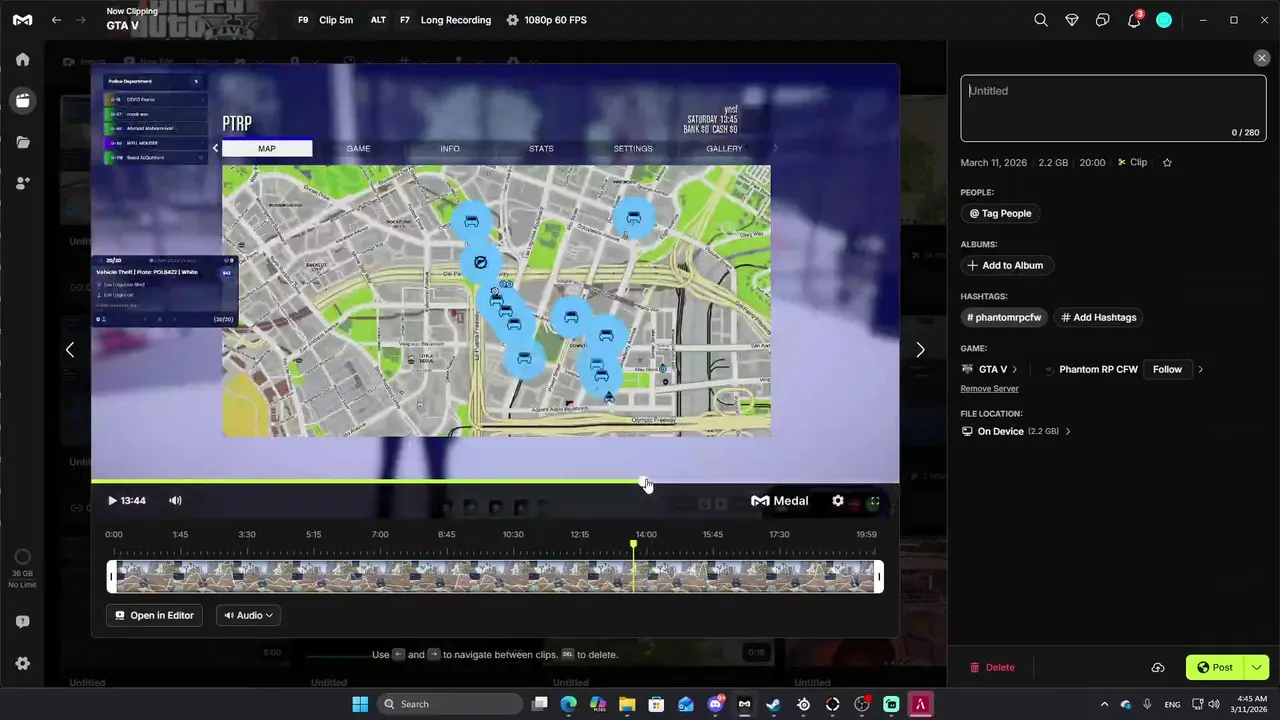Viewport: 1280px width, 720px height.
Task: Follow the Phantom RP CFW server
Action: [x=1167, y=369]
